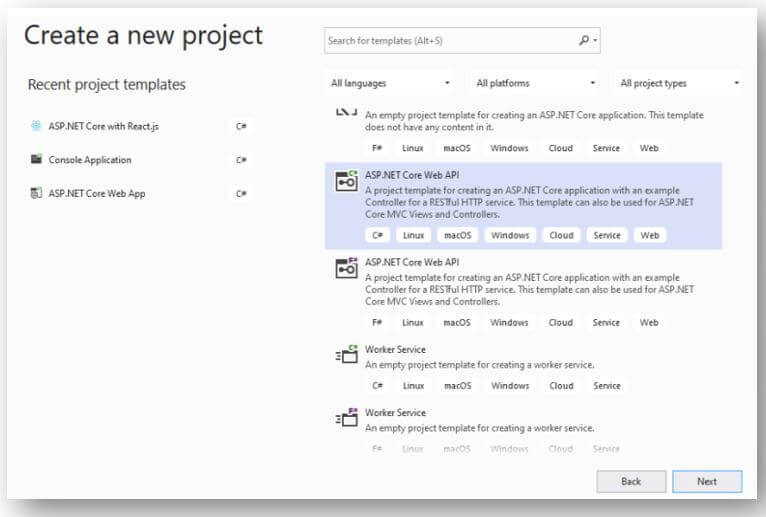Click Service tag on selected Web API template
Screen dimensions: 766x517
[607, 235]
